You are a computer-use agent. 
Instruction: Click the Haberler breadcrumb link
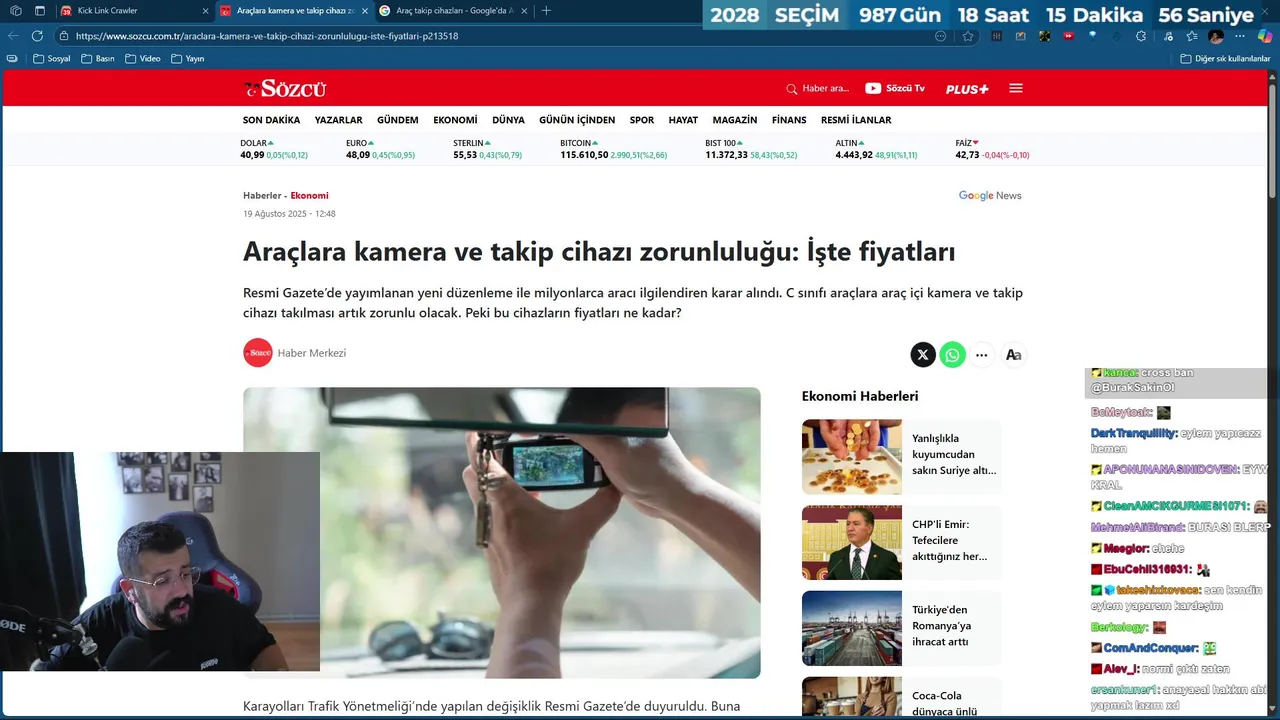coord(262,196)
